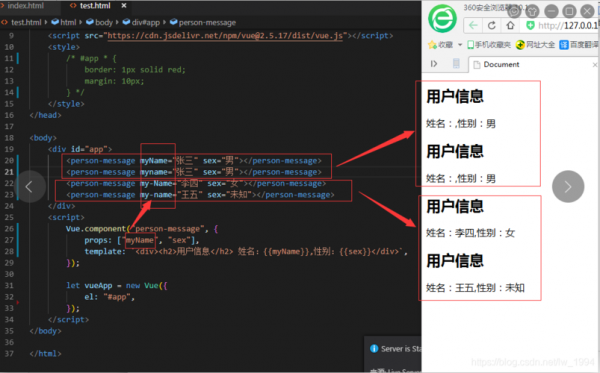Screen dimensions: 600x373
Task: Close the test.html editor tab
Action: (x=124, y=6)
